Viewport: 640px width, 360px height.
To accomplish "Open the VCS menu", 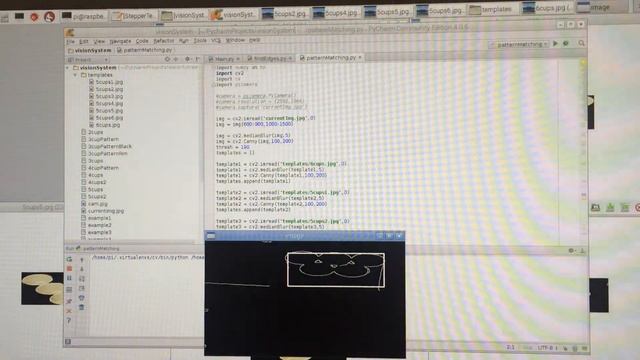I will click(x=216, y=41).
